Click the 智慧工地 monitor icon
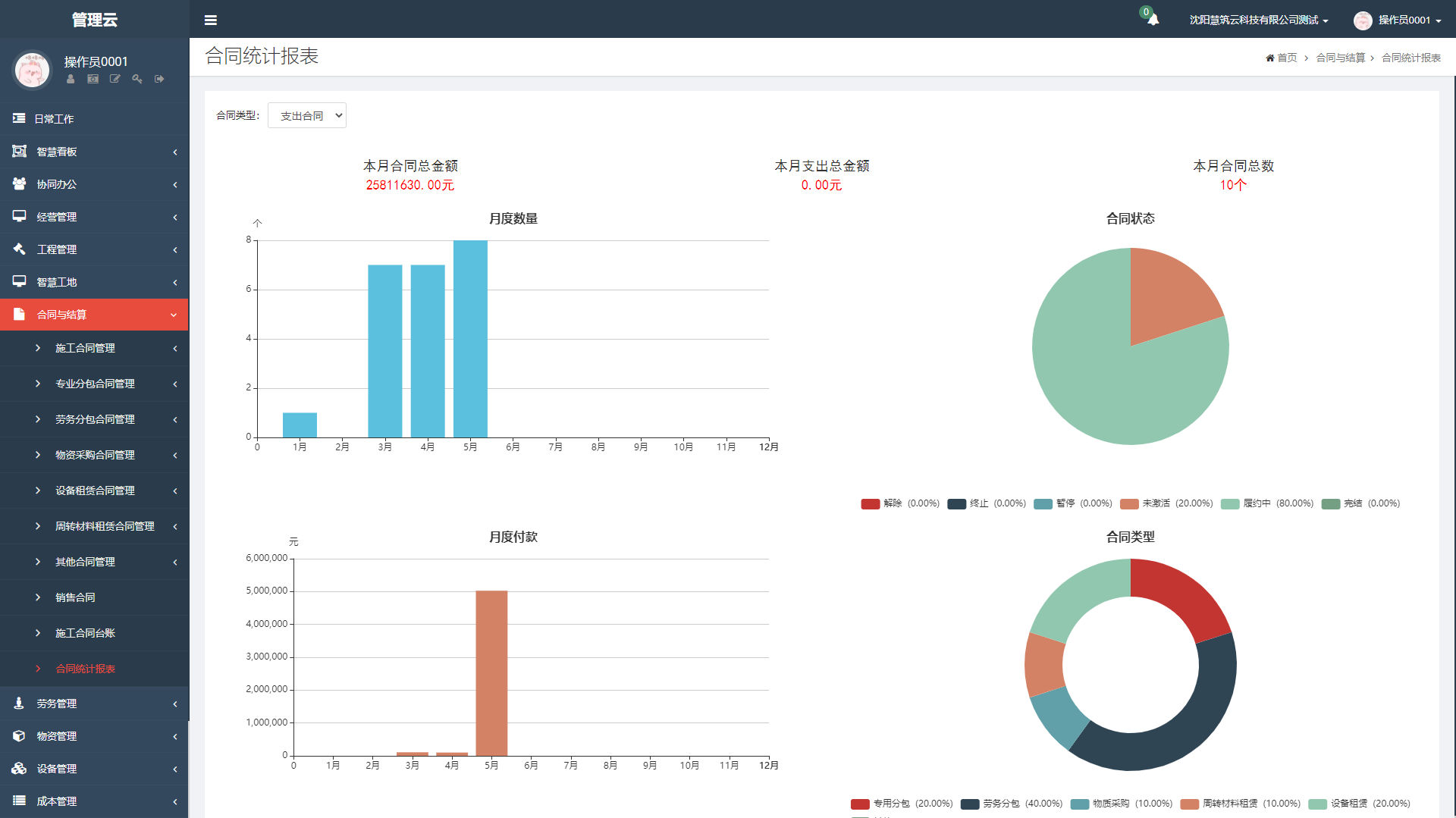The image size is (1456, 818). click(19, 282)
